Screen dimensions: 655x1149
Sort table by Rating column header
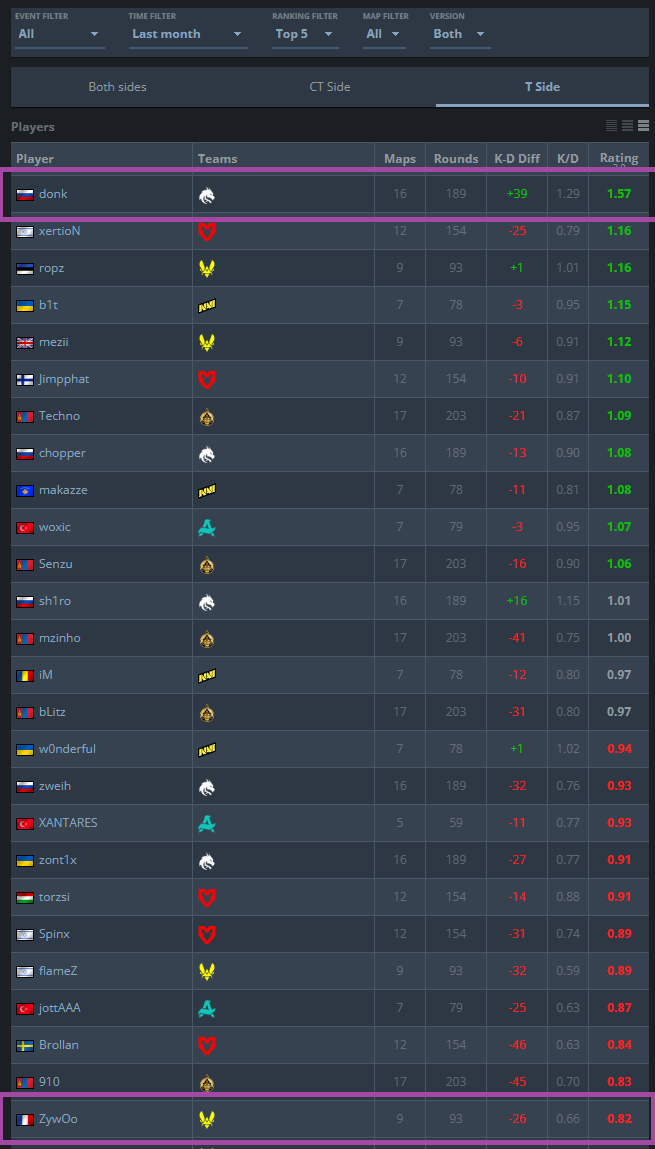tap(619, 158)
